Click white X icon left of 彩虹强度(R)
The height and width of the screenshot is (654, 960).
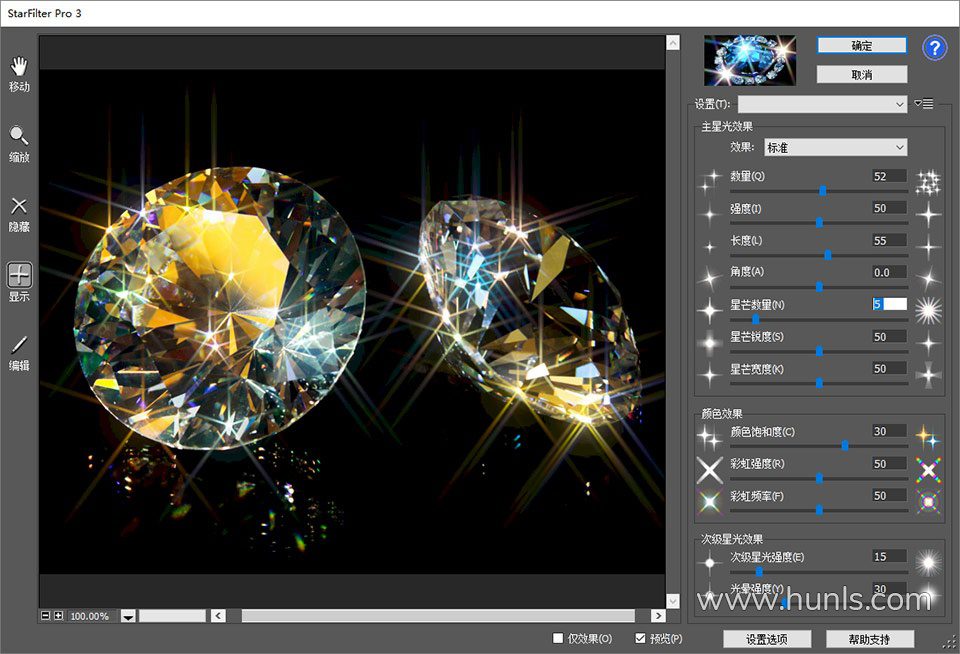point(710,470)
